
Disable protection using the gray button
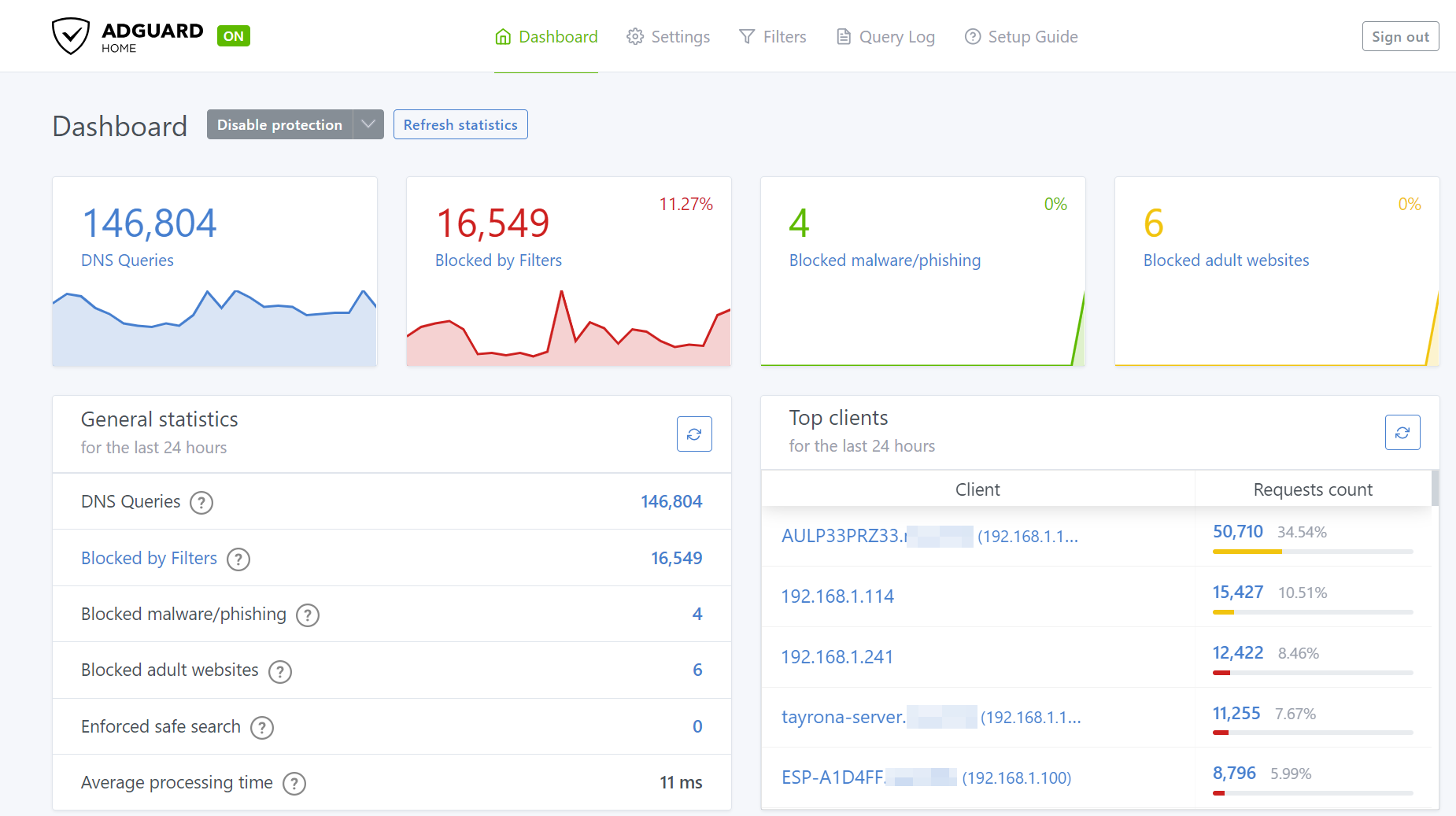click(x=279, y=124)
